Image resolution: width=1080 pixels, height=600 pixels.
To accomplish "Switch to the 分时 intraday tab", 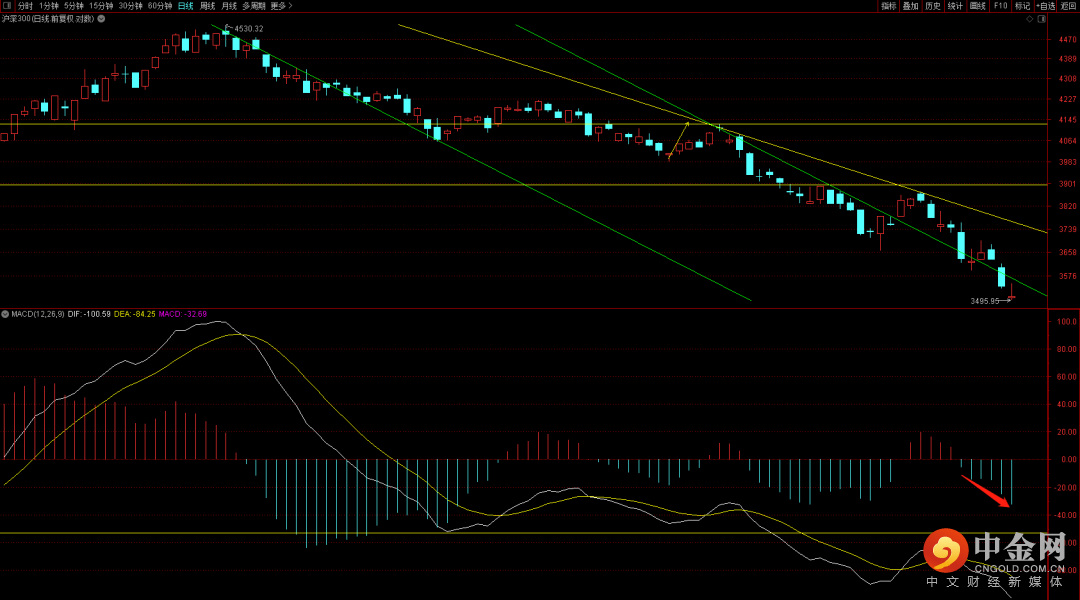I will click(x=25, y=6).
